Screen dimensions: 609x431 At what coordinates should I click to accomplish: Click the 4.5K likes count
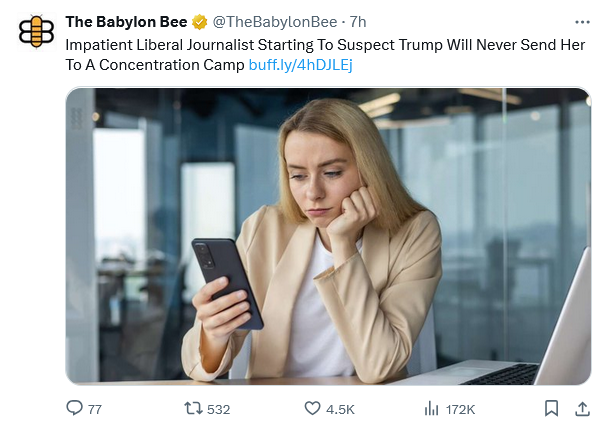(340, 409)
